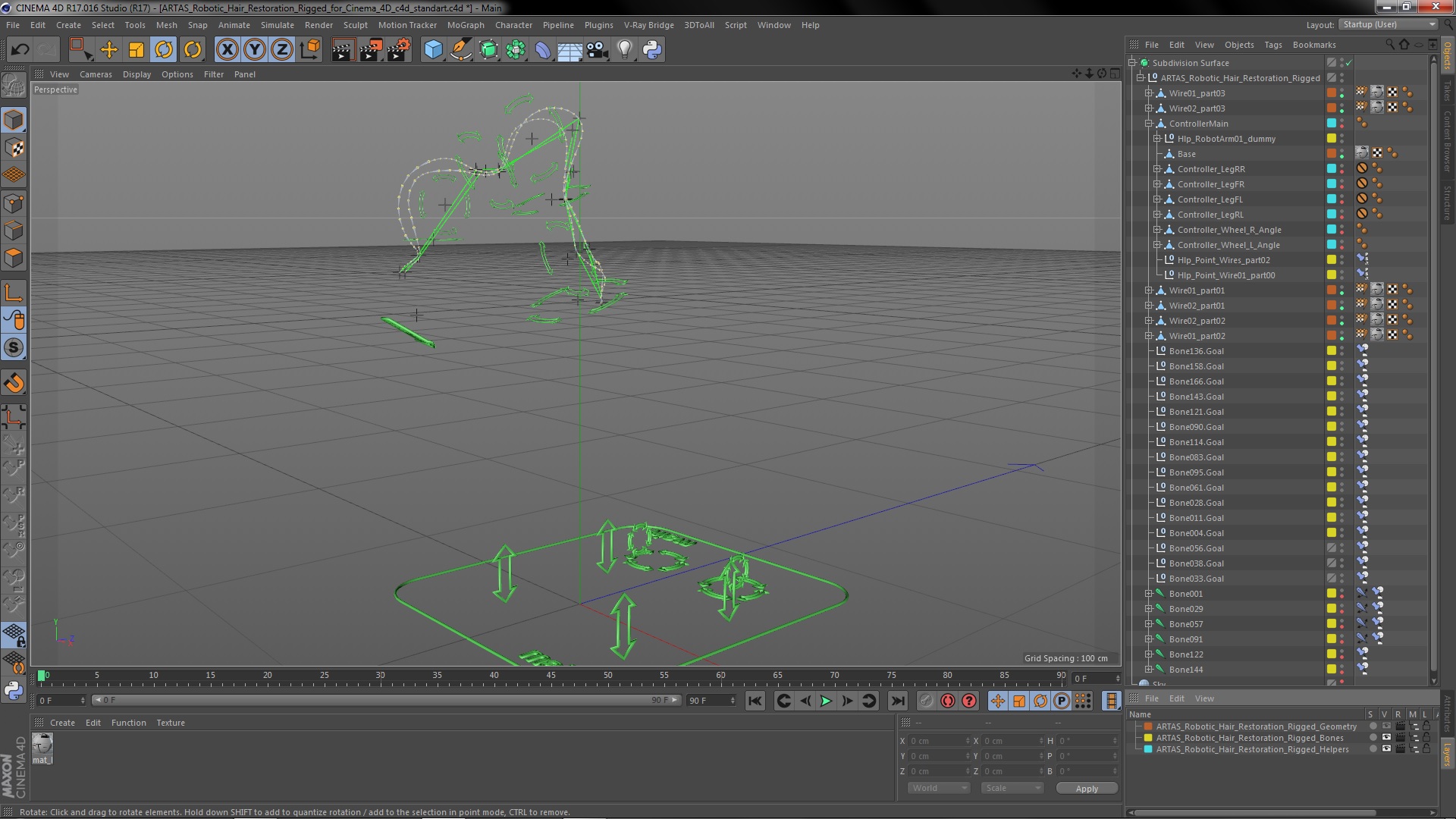Go to start of animation
1456x819 pixels.
(x=755, y=701)
